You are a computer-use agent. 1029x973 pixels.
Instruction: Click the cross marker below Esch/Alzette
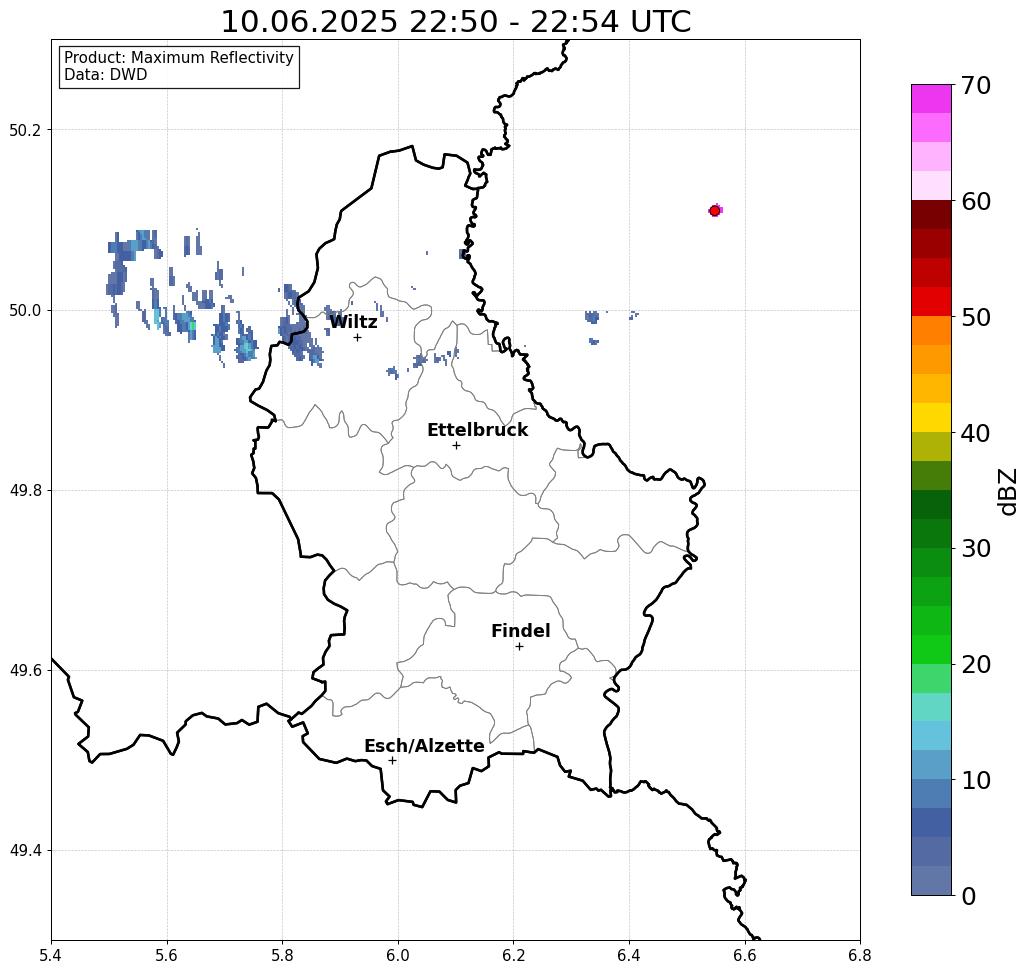tap(392, 760)
